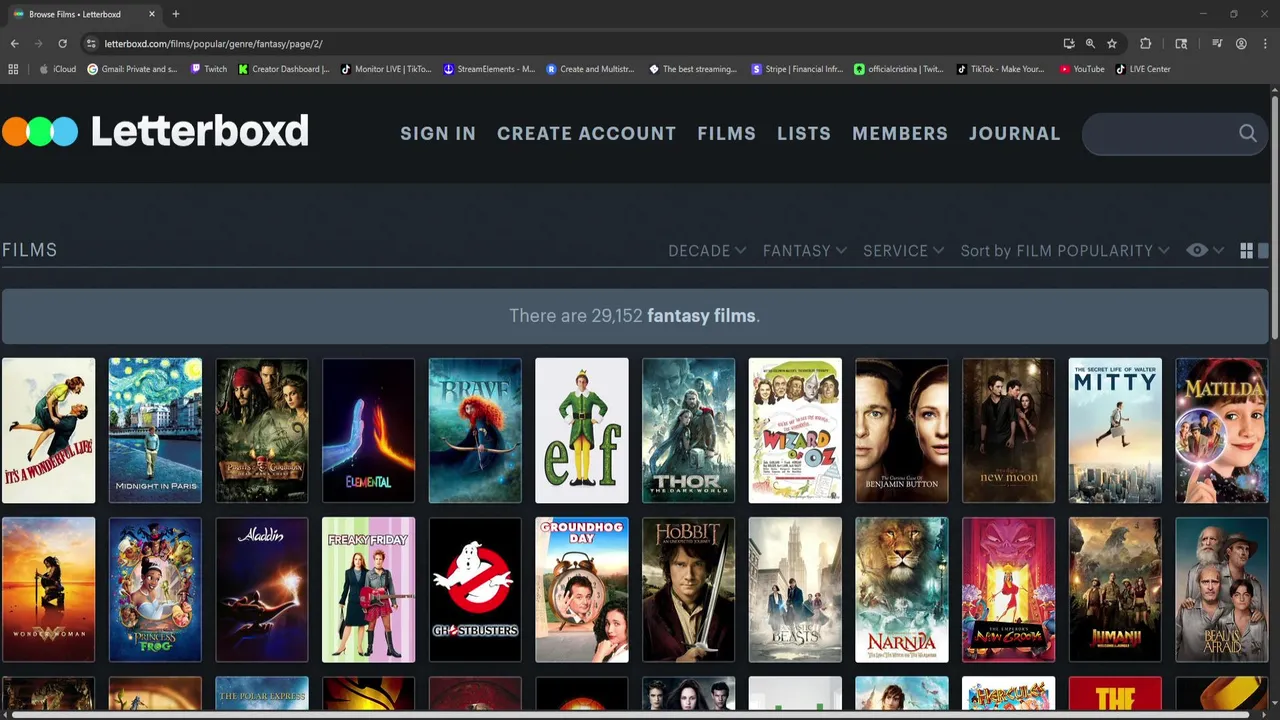Click the Letterboxd logo
Screen dimensions: 1280x720
155,131
